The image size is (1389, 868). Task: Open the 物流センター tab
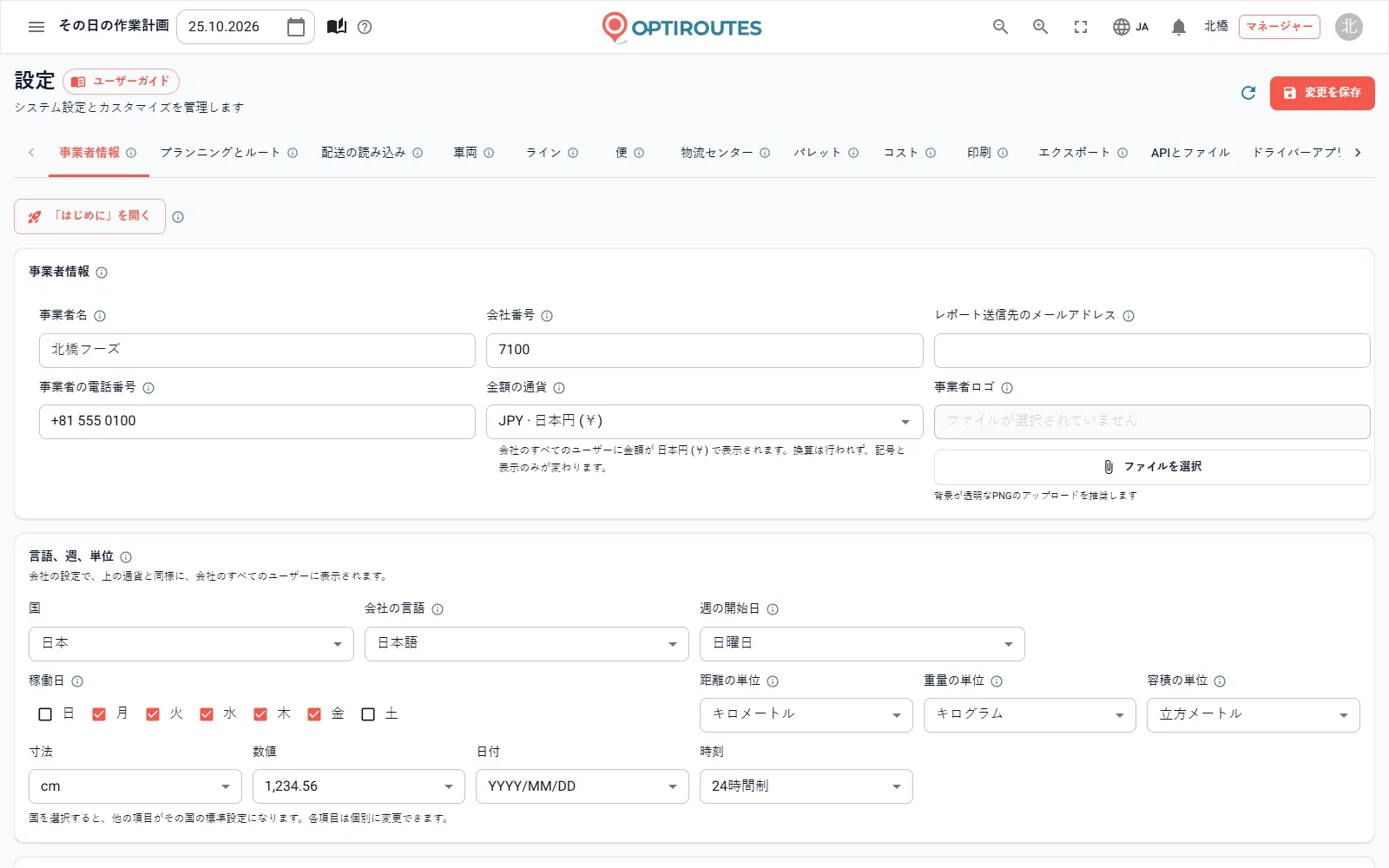coord(725,153)
